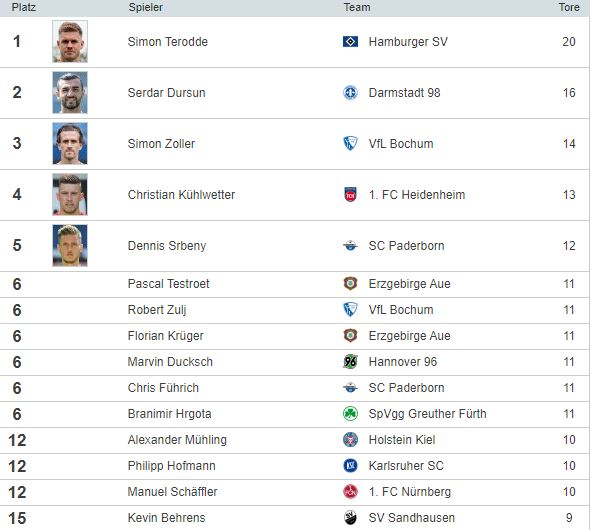Open Serdar Dursun's portrait thumbnail

point(70,92)
